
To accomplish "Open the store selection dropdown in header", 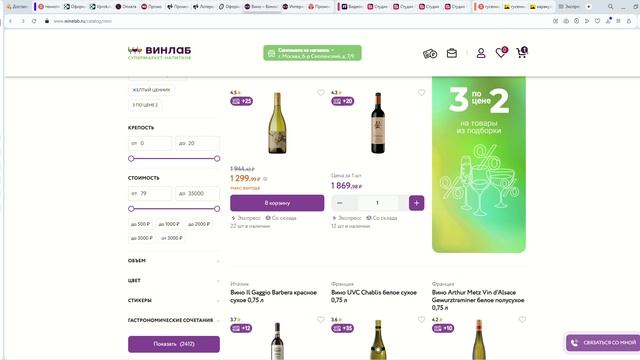I will click(x=312, y=53).
